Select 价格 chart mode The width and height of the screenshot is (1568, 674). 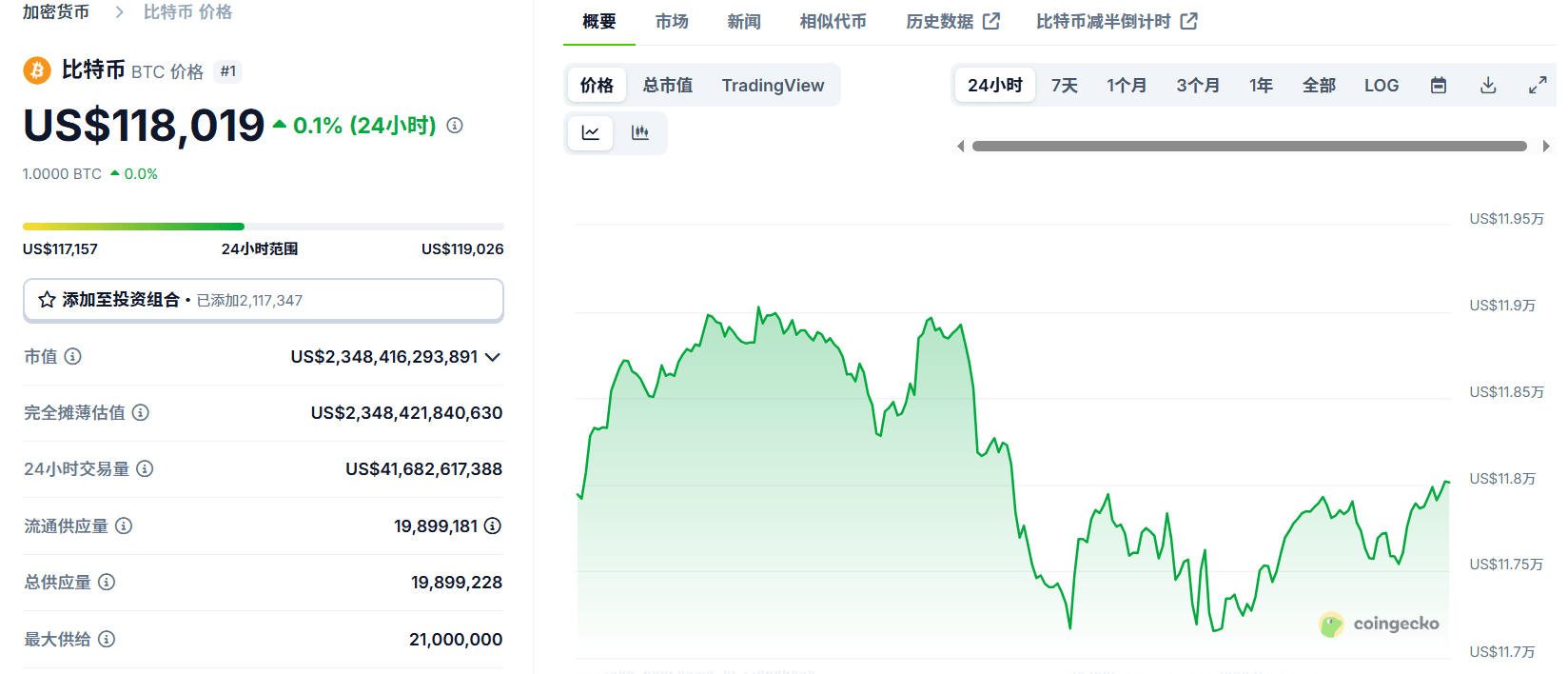pyautogui.click(x=597, y=86)
